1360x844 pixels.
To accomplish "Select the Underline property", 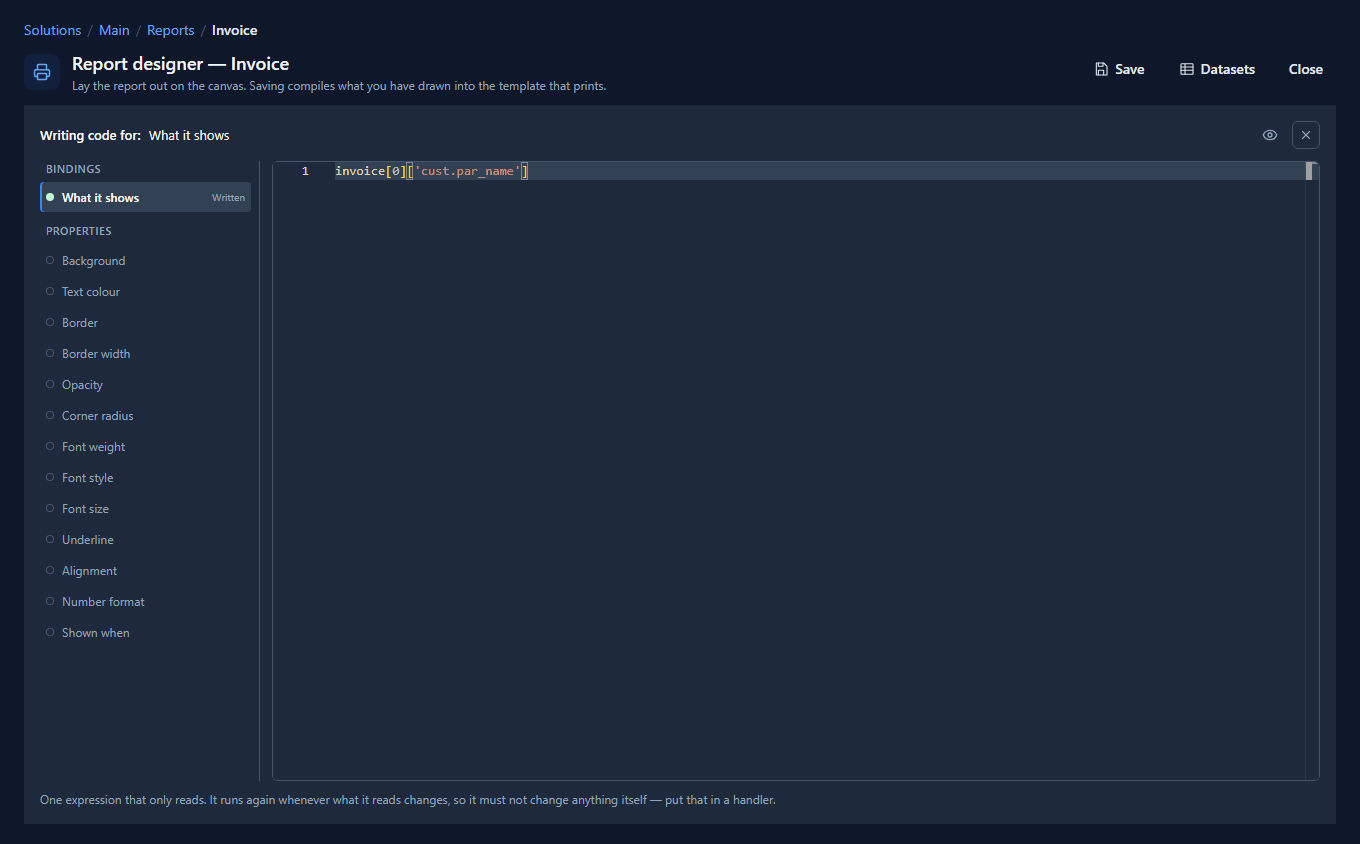I will 145,539.
